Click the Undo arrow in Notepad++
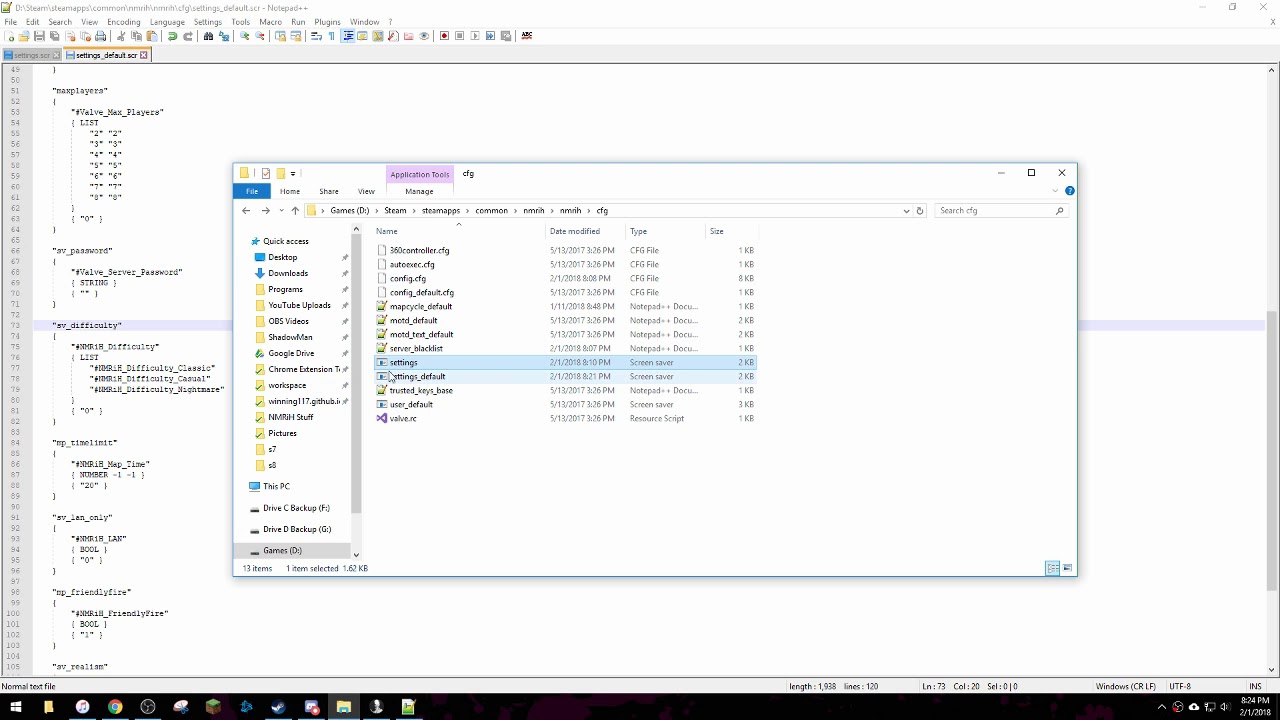The height and width of the screenshot is (720, 1280). point(171,36)
